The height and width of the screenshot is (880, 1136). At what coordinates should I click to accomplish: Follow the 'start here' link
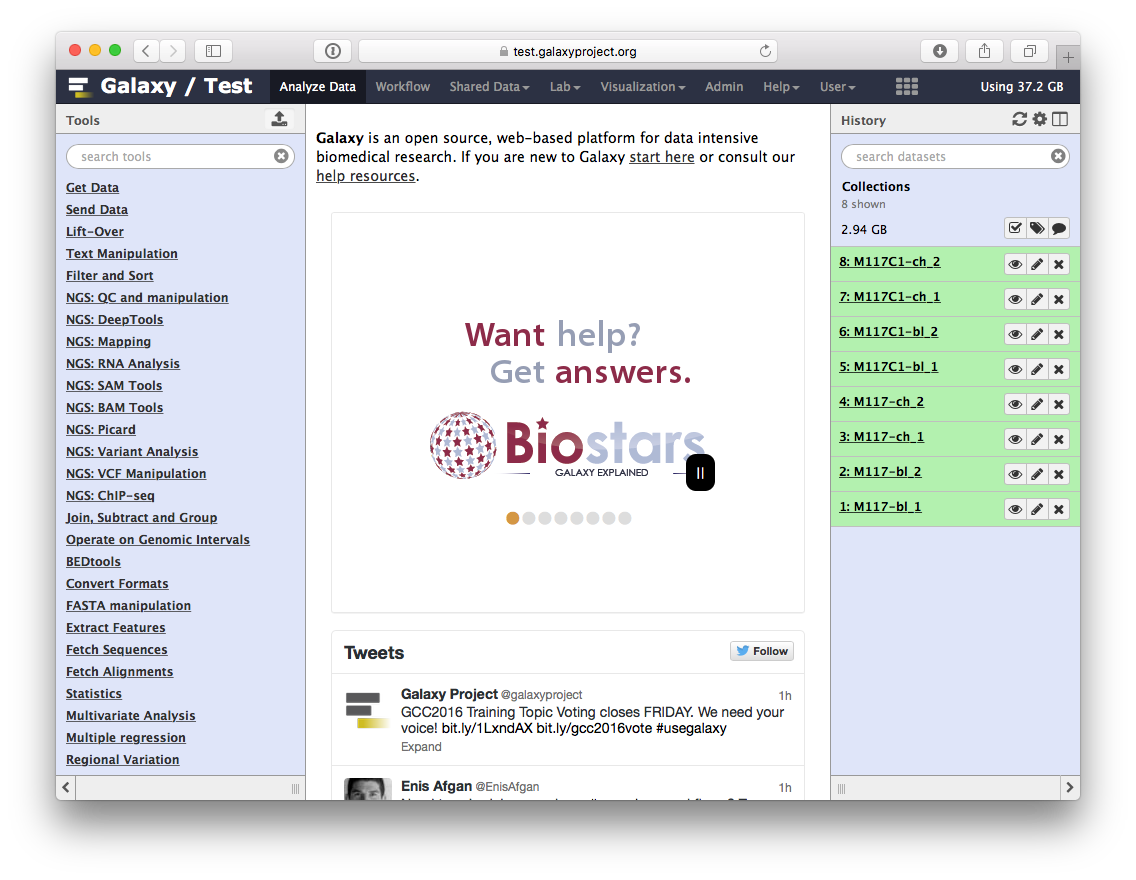[x=661, y=157]
